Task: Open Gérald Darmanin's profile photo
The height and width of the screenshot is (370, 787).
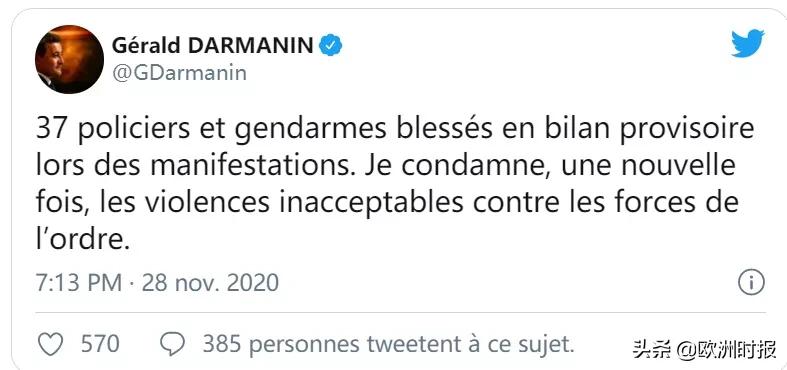Action: tap(69, 59)
